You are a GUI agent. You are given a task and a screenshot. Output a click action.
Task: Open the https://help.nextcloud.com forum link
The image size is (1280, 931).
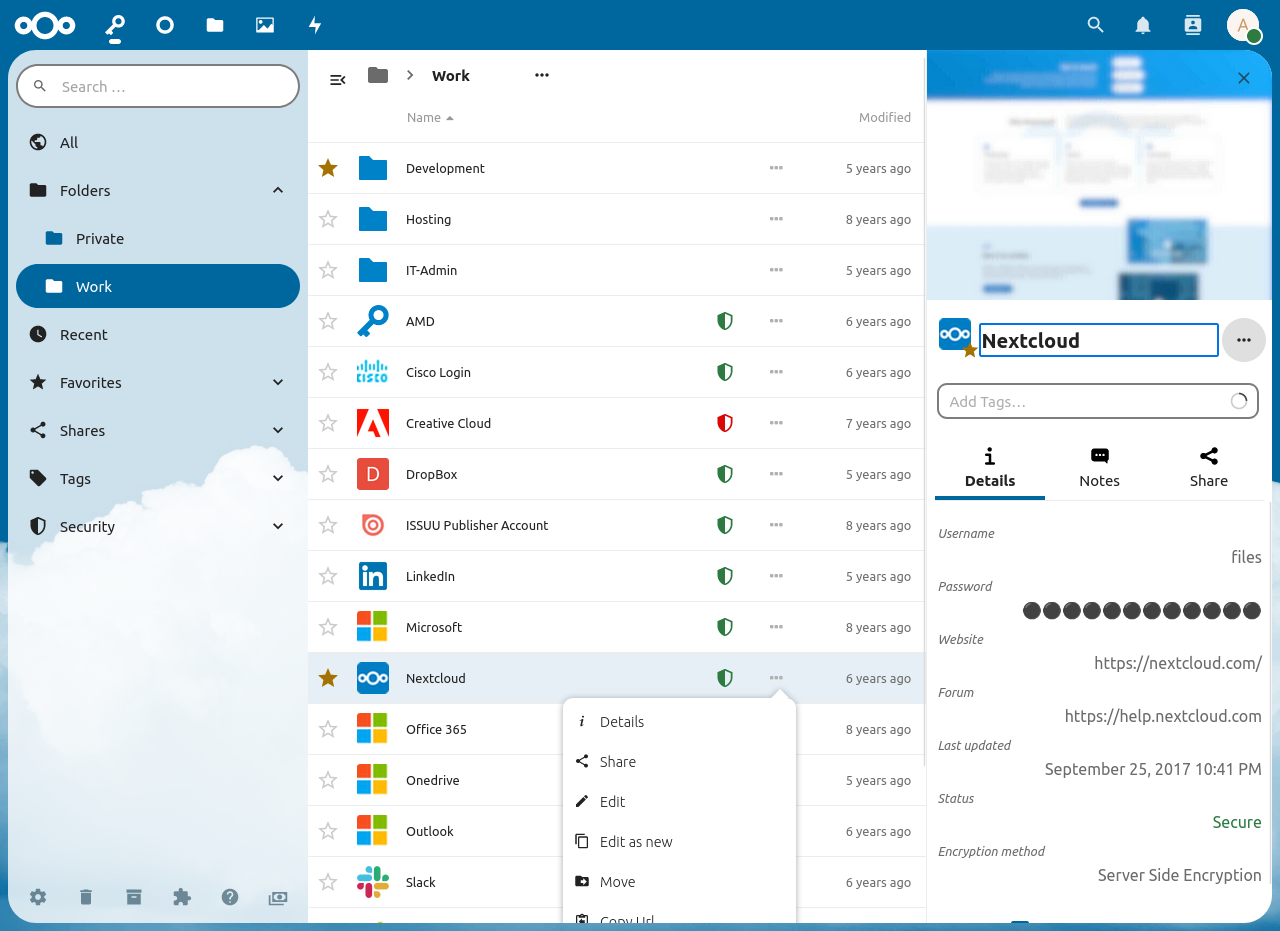click(x=1163, y=716)
